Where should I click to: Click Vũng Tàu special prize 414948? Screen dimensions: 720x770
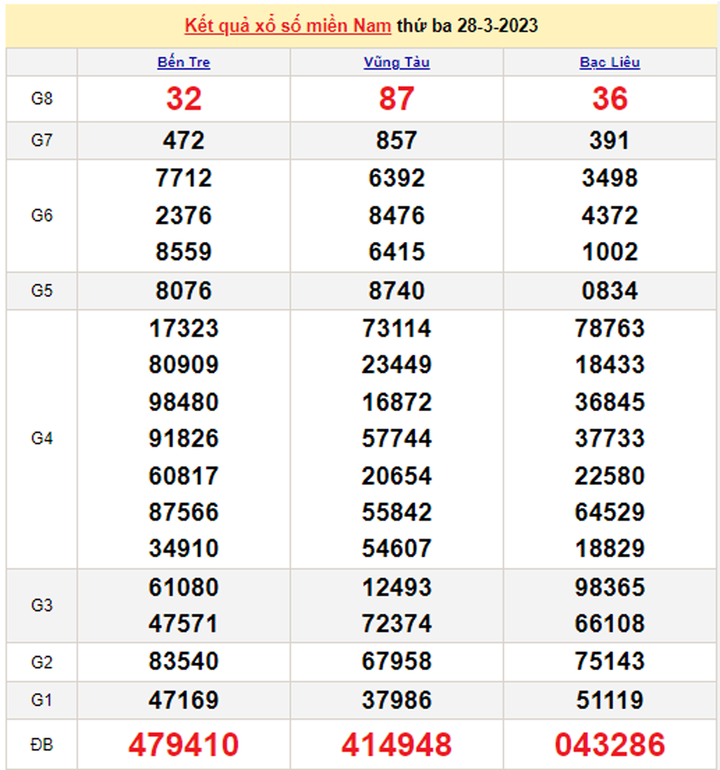pyautogui.click(x=397, y=744)
